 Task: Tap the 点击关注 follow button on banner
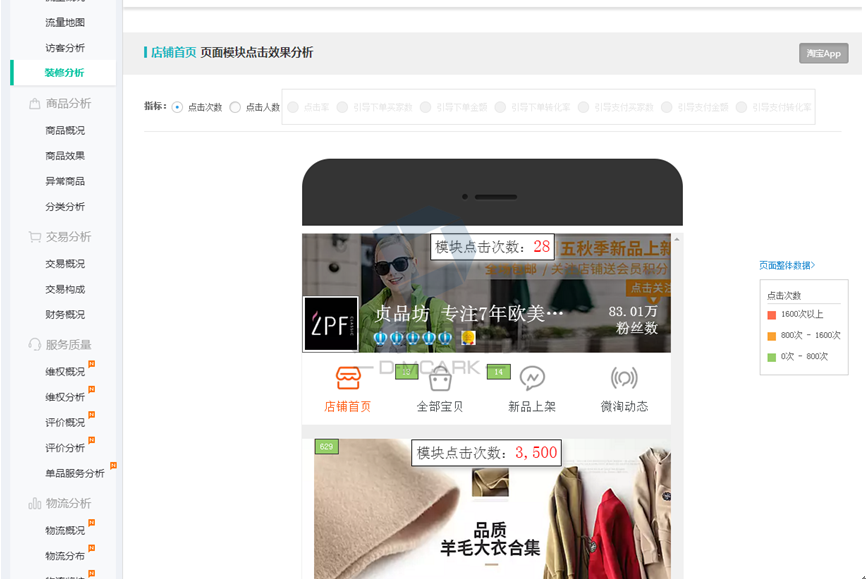point(649,287)
